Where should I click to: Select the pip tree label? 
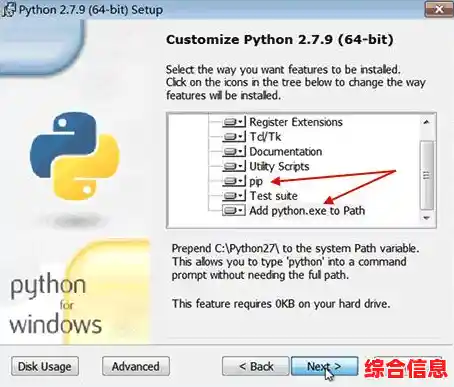256,182
